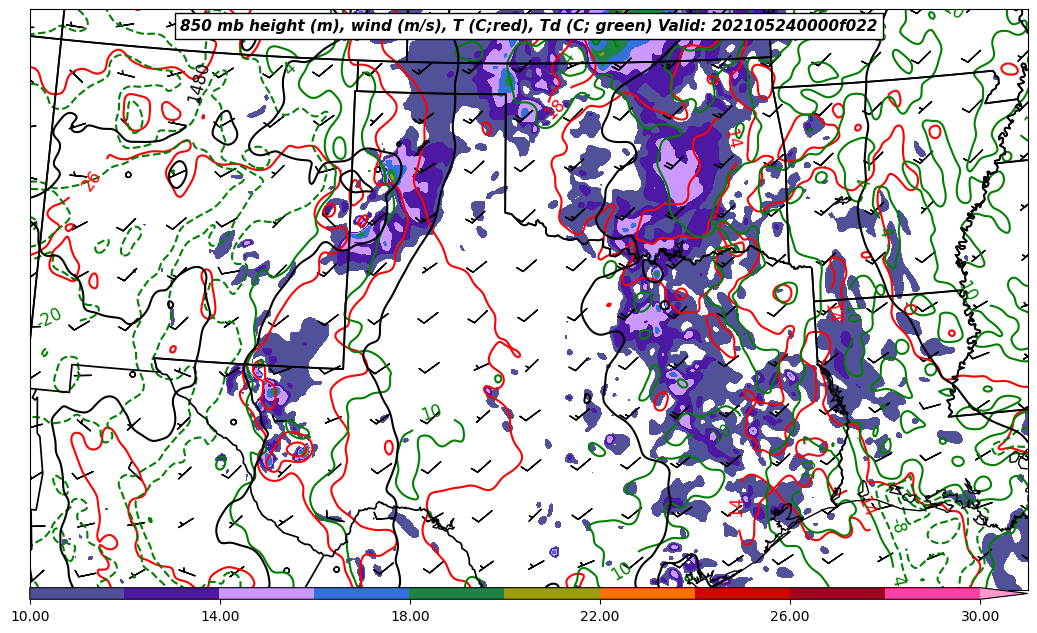Select the bright red 24–26 colorbar segment
The width and height of the screenshot is (1037, 633).
[742, 593]
